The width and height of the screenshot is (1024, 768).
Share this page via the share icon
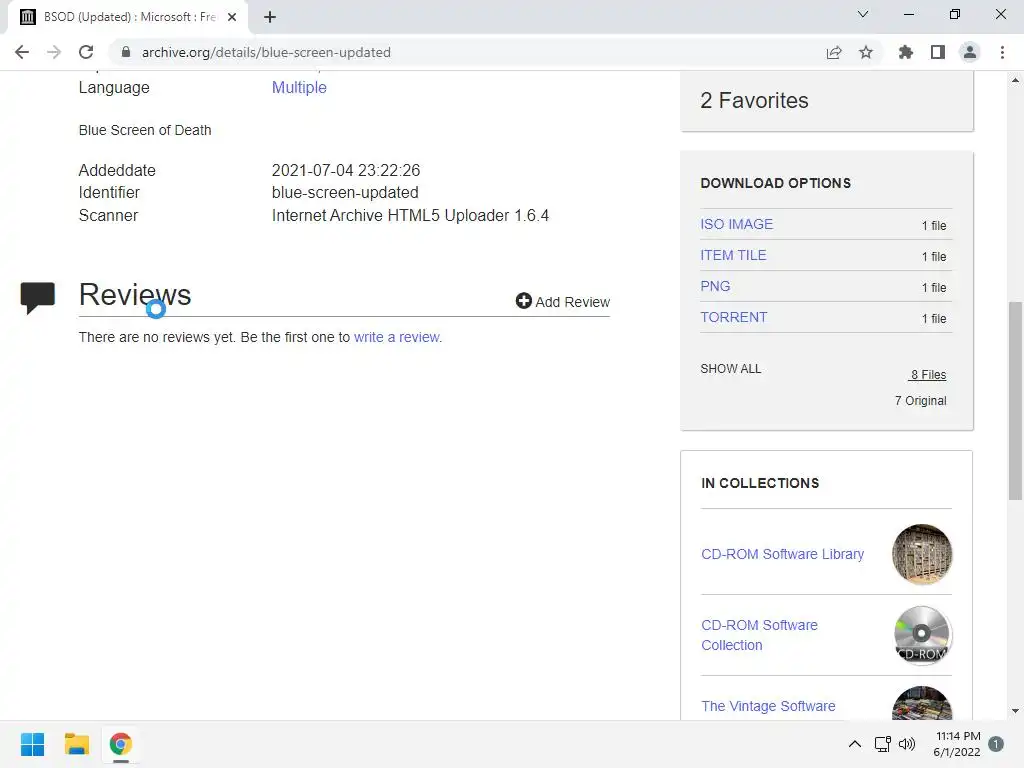pyautogui.click(x=834, y=52)
